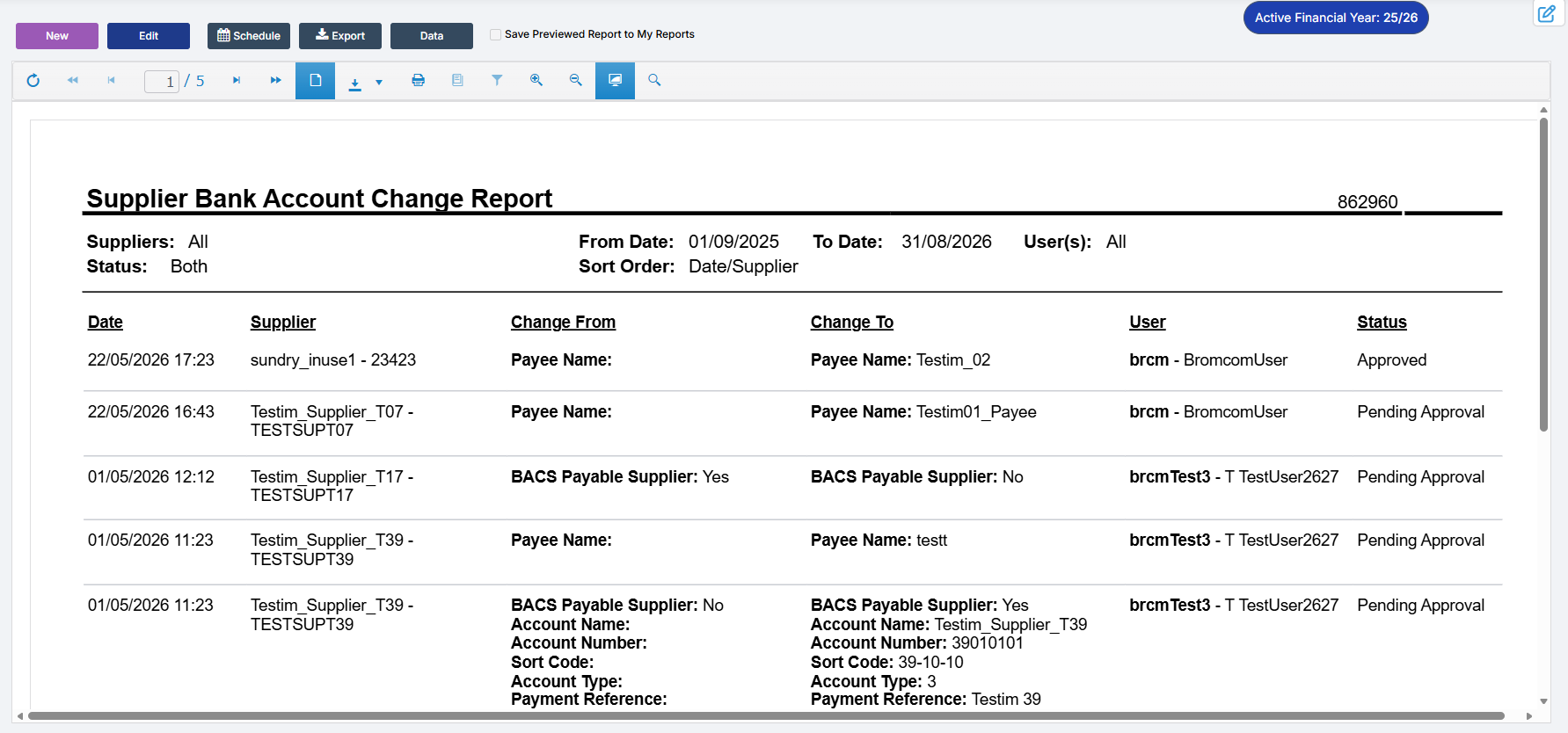Click the document map icon
The width and height of the screenshot is (1568, 733).
[x=457, y=81]
